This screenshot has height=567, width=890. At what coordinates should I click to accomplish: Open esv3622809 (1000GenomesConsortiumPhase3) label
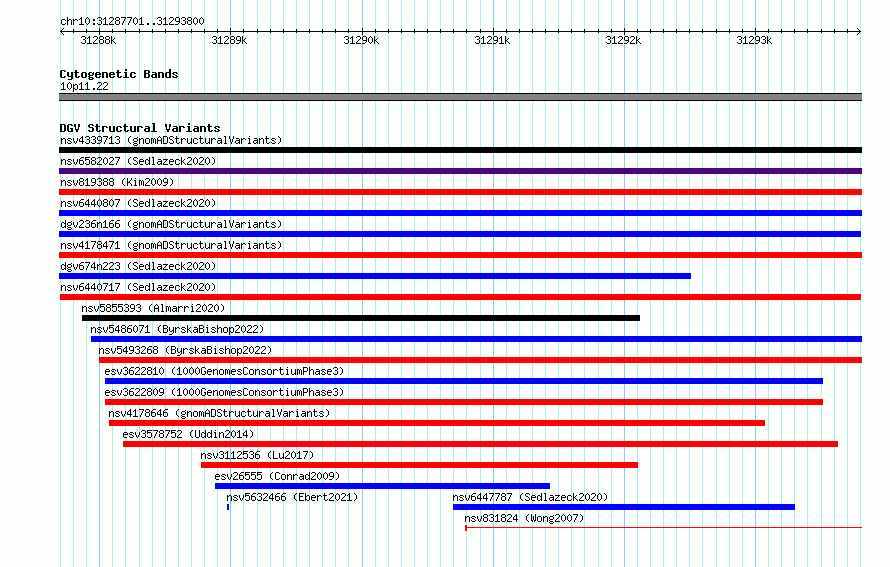pos(224,392)
